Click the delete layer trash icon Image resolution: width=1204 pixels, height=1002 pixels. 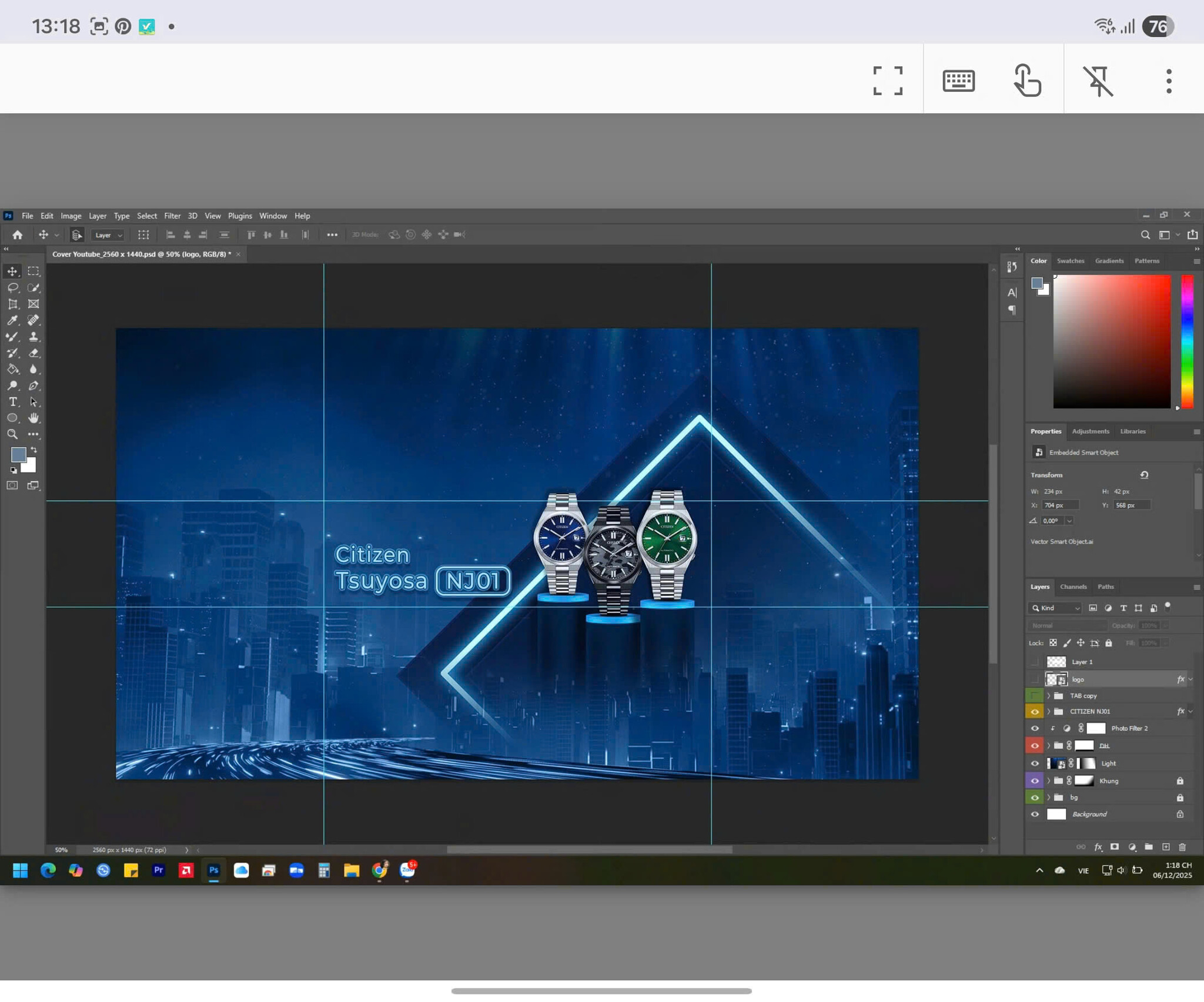[x=1182, y=847]
